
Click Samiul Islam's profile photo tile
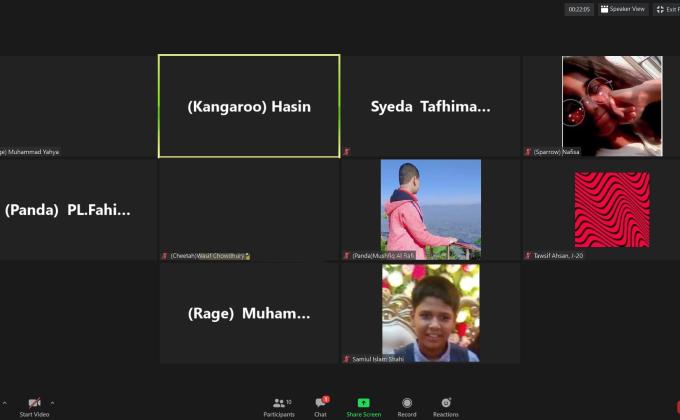[430, 311]
